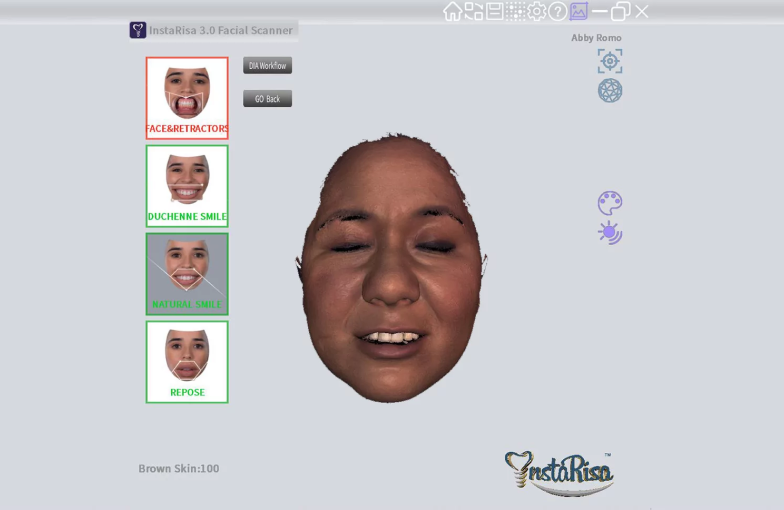Click the Brown Skin:100 value label
Screen dimensions: 784x510
(x=179, y=468)
